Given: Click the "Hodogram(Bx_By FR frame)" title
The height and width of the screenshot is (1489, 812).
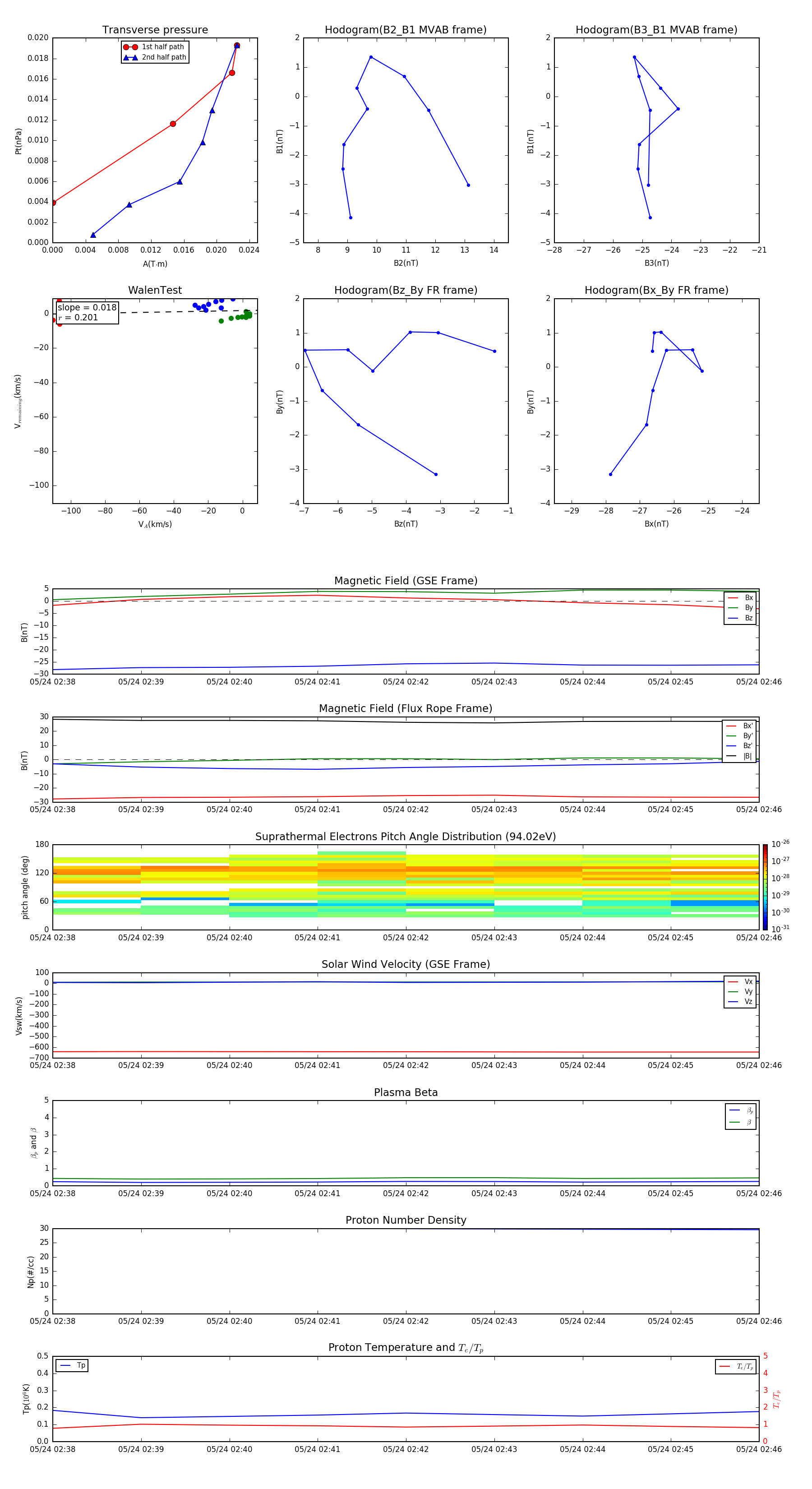Looking at the screenshot, I should click(x=656, y=290).
